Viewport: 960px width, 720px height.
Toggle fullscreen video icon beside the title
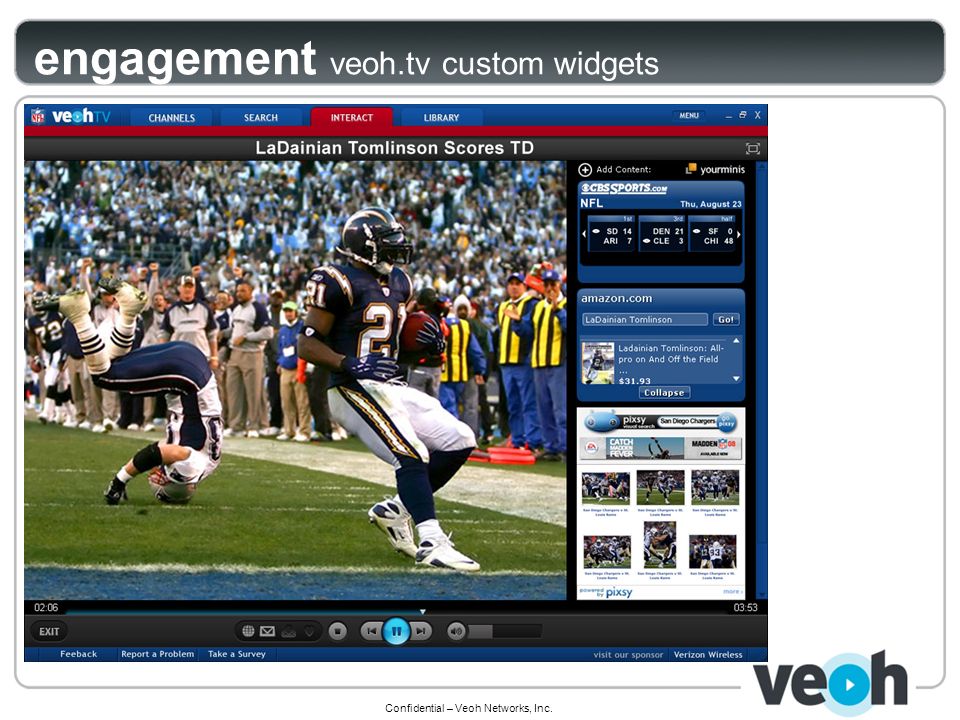coord(752,148)
